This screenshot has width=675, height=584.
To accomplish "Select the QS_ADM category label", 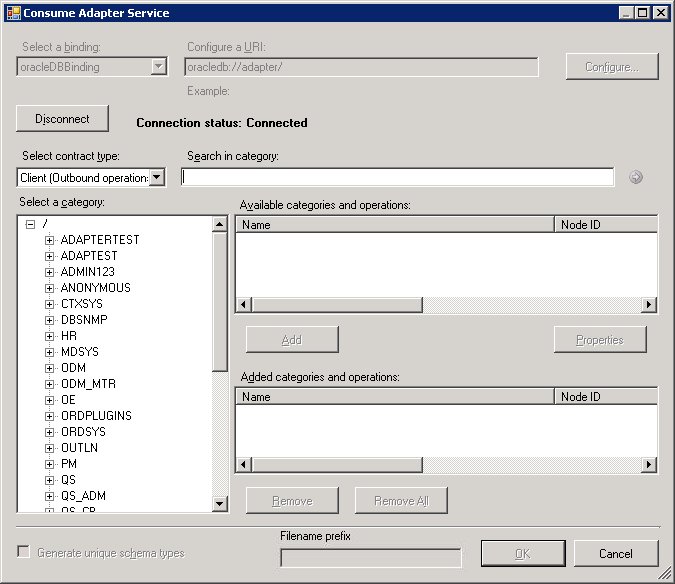I will pos(83,496).
